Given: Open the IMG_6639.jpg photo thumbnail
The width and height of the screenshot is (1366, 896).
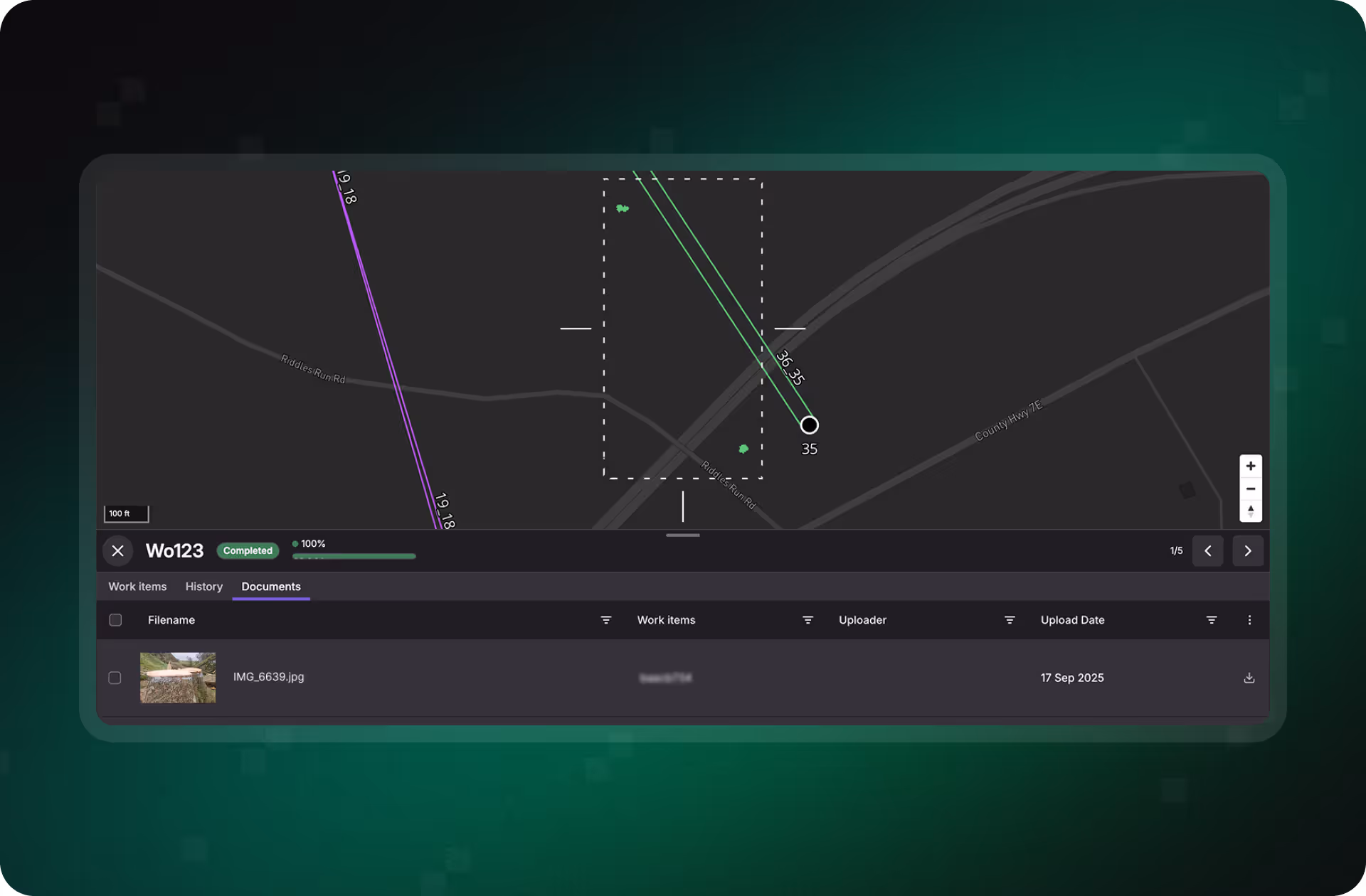Looking at the screenshot, I should pos(178,678).
